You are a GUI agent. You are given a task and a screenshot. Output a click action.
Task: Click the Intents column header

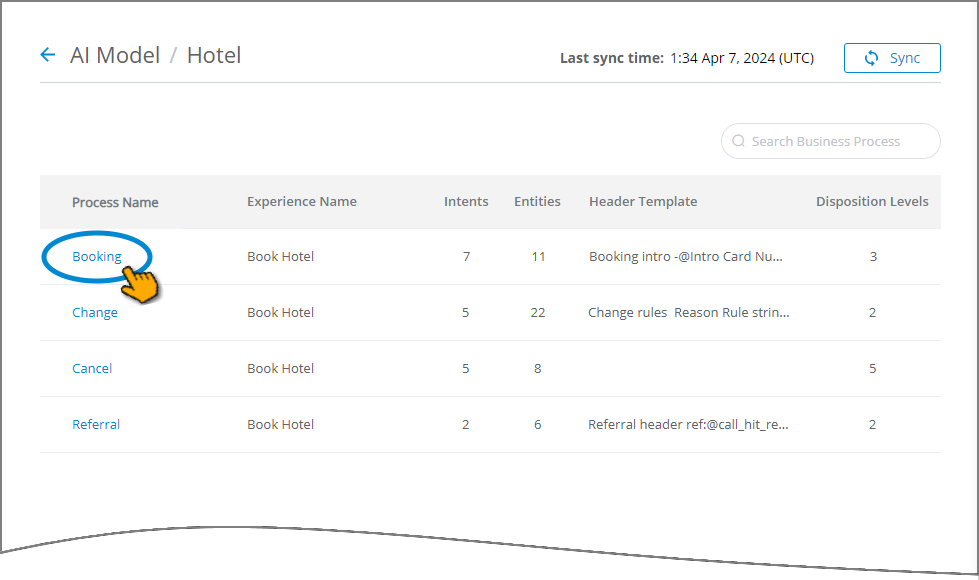[466, 202]
